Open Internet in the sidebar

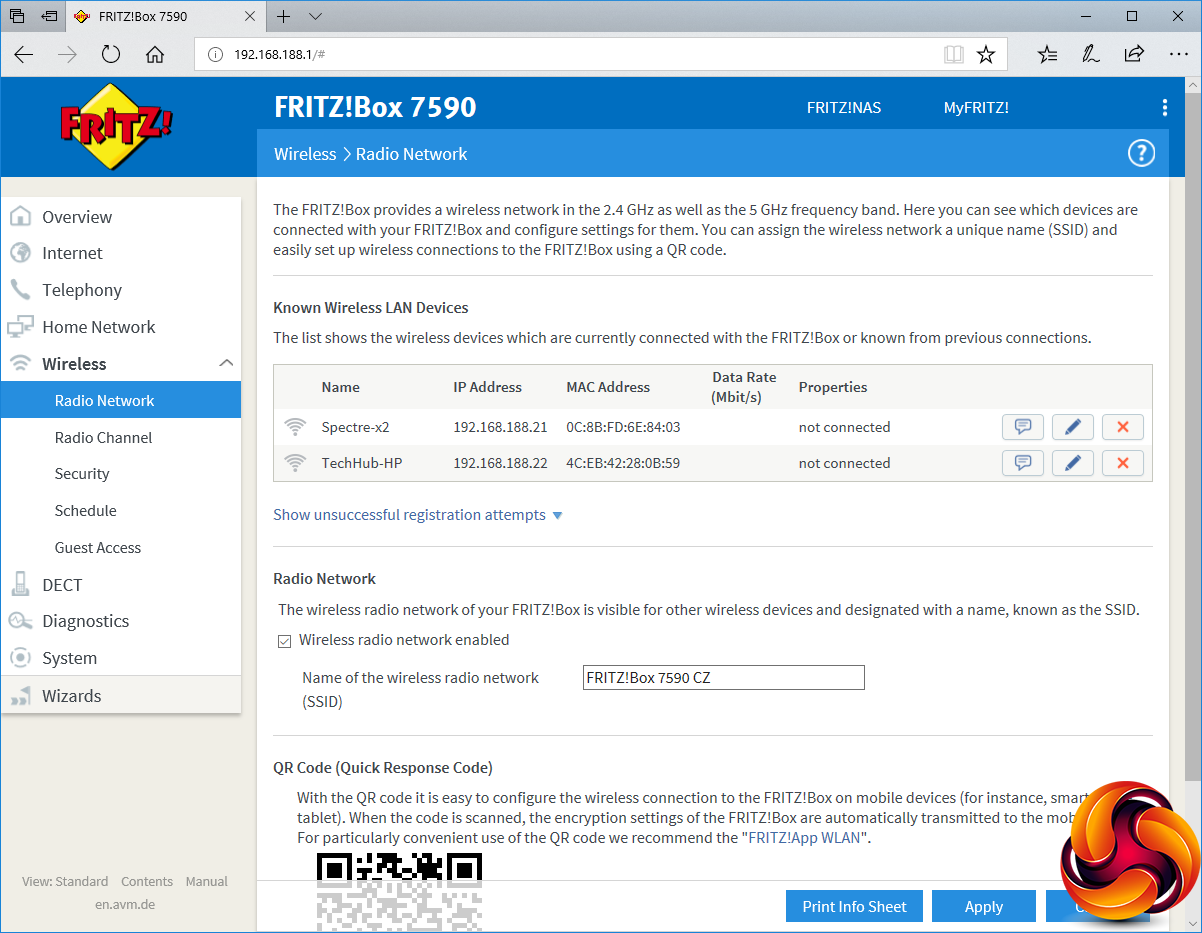121,253
